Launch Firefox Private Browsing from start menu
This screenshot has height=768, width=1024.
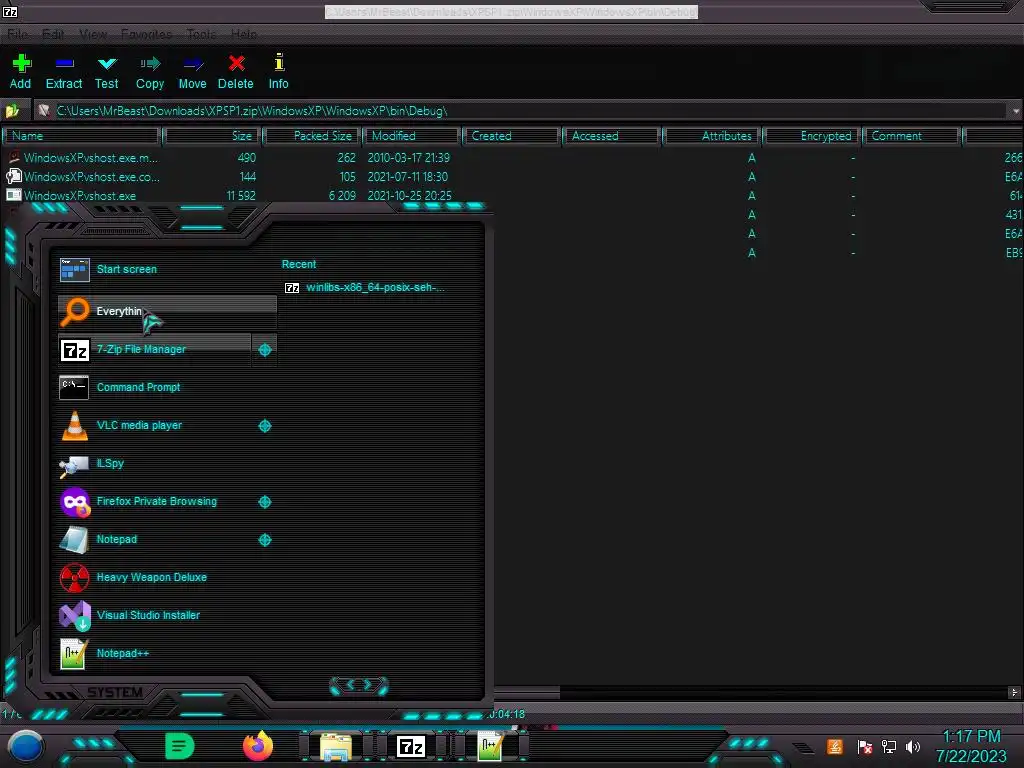tap(155, 502)
